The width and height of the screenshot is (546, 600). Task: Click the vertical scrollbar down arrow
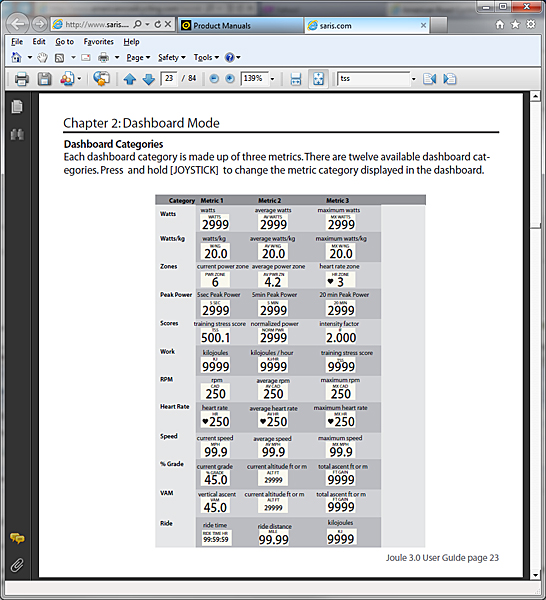[x=535, y=575]
